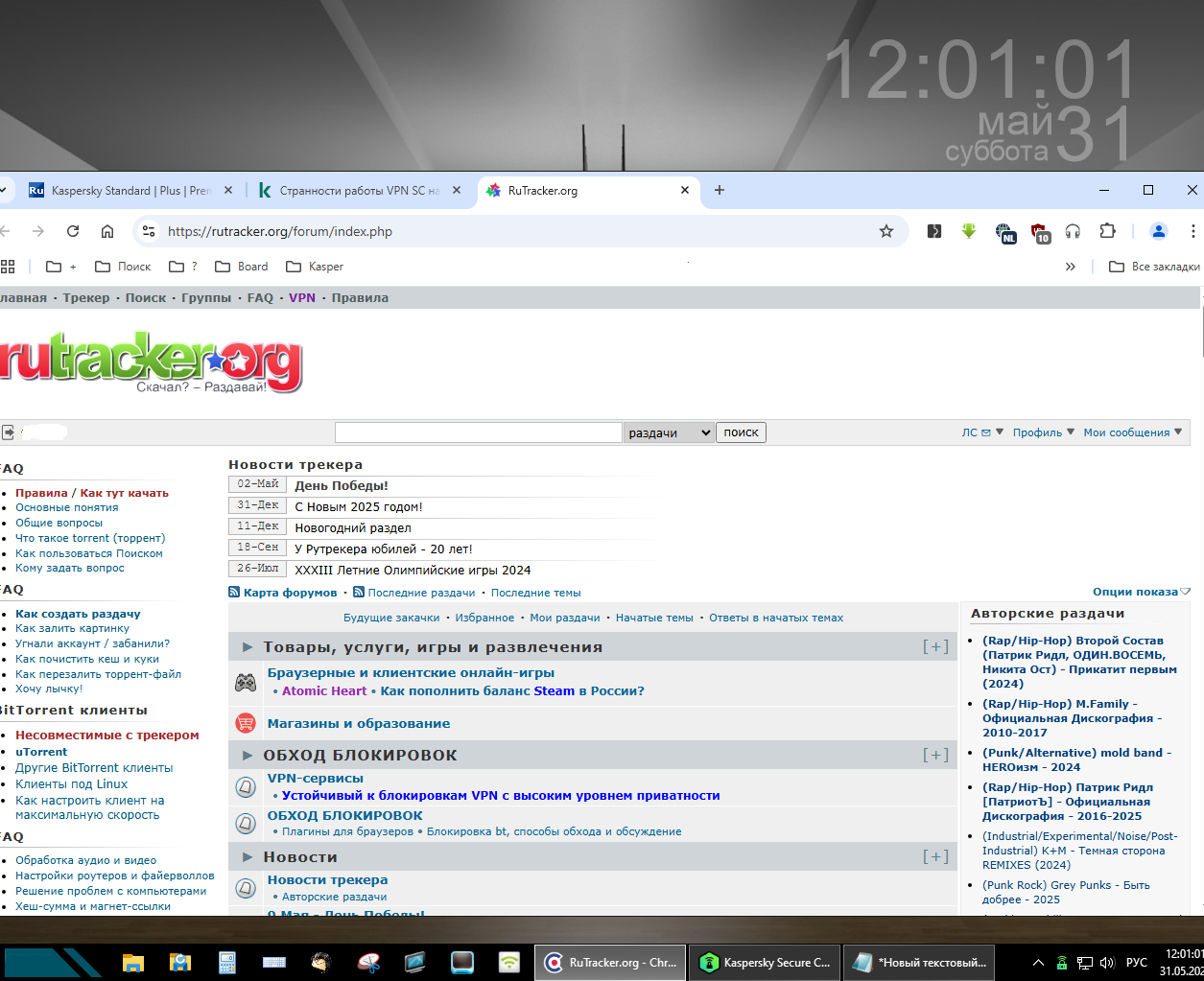Open the dark bracket extension icon
Image resolution: width=1204 pixels, height=981 pixels.
[x=934, y=231]
